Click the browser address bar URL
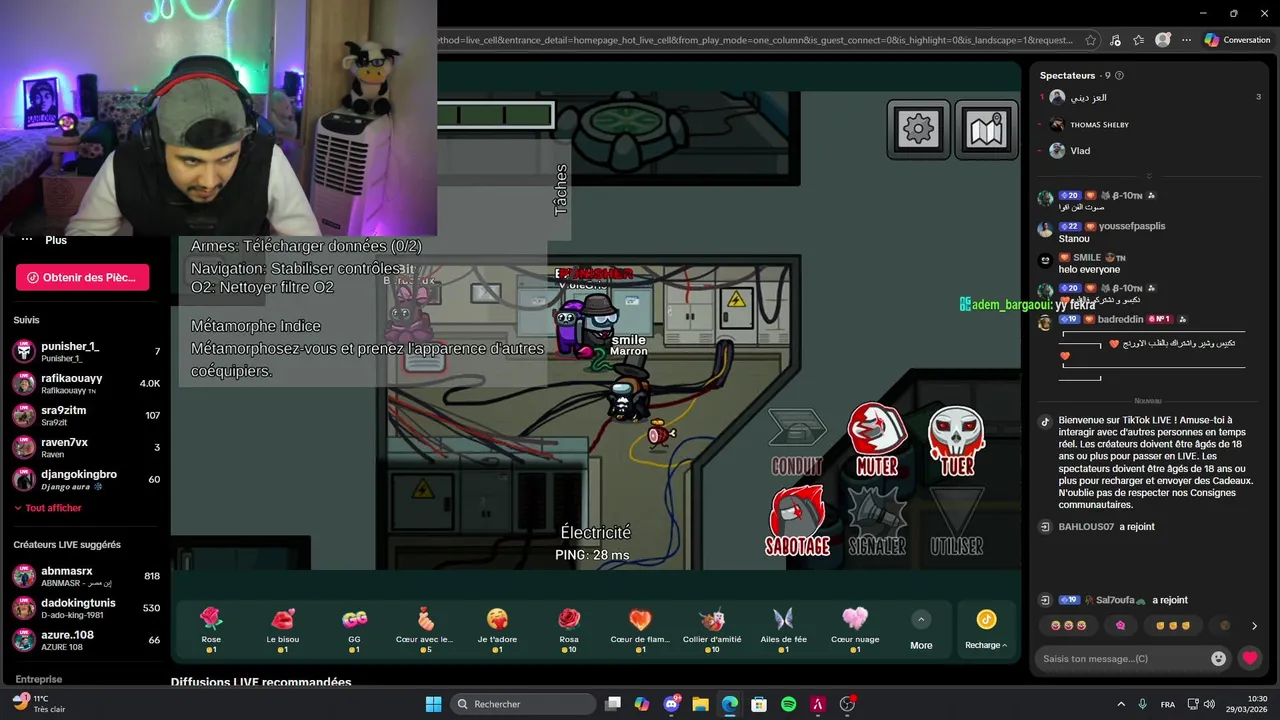 (755, 40)
